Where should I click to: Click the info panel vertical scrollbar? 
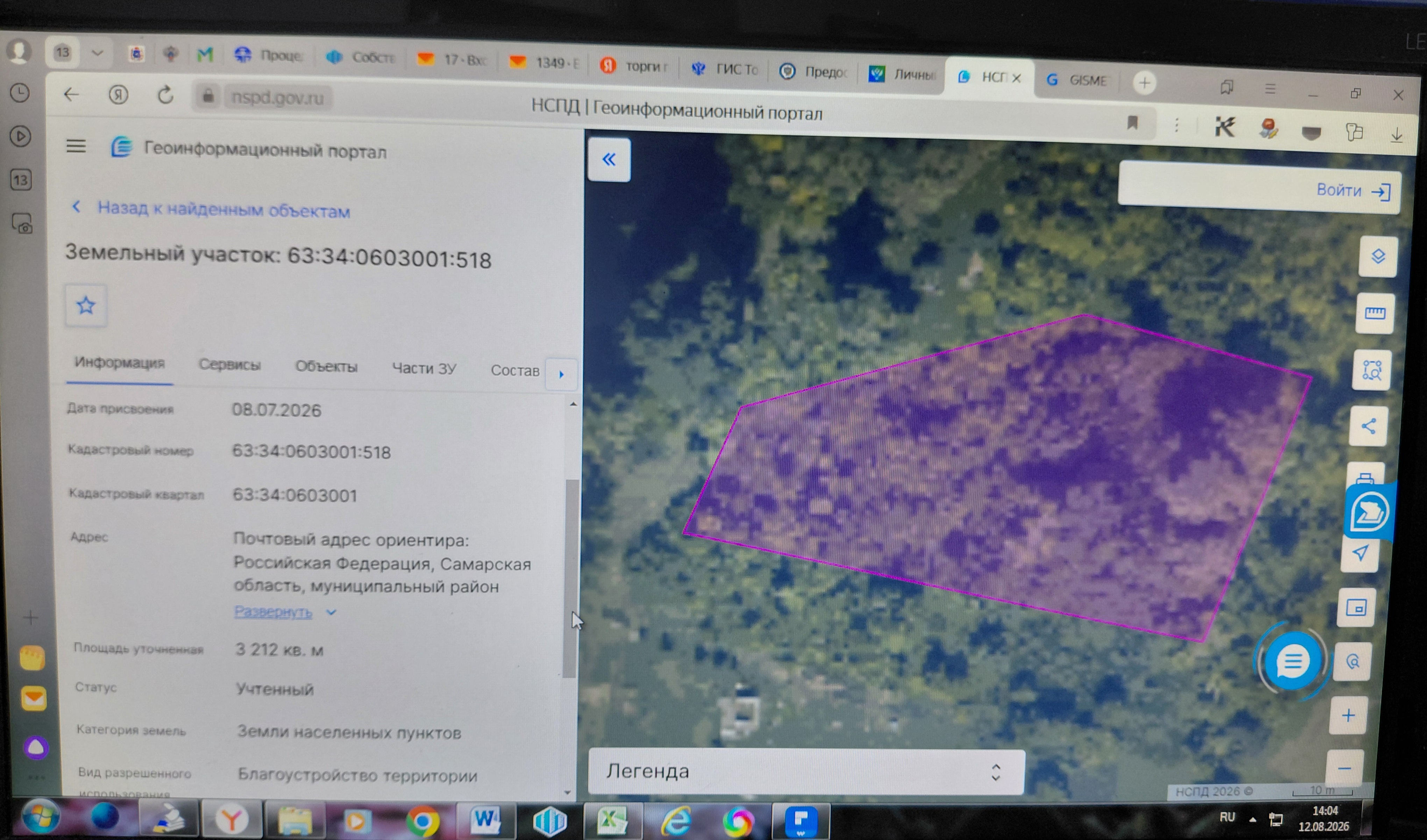[x=570, y=579]
